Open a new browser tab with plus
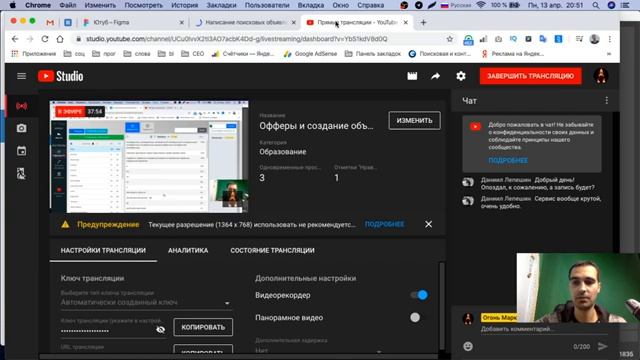Viewport: 640px width, 360px height. [x=423, y=22]
